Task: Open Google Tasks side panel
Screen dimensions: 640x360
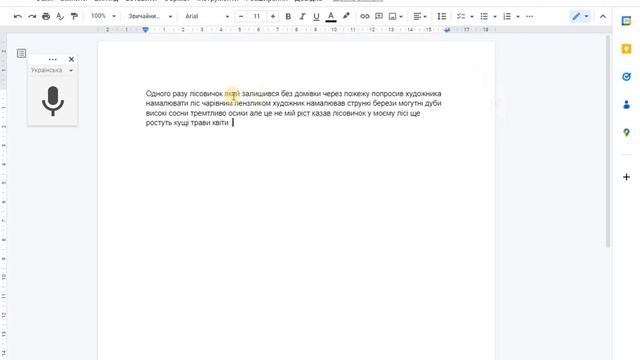Action: (626, 77)
